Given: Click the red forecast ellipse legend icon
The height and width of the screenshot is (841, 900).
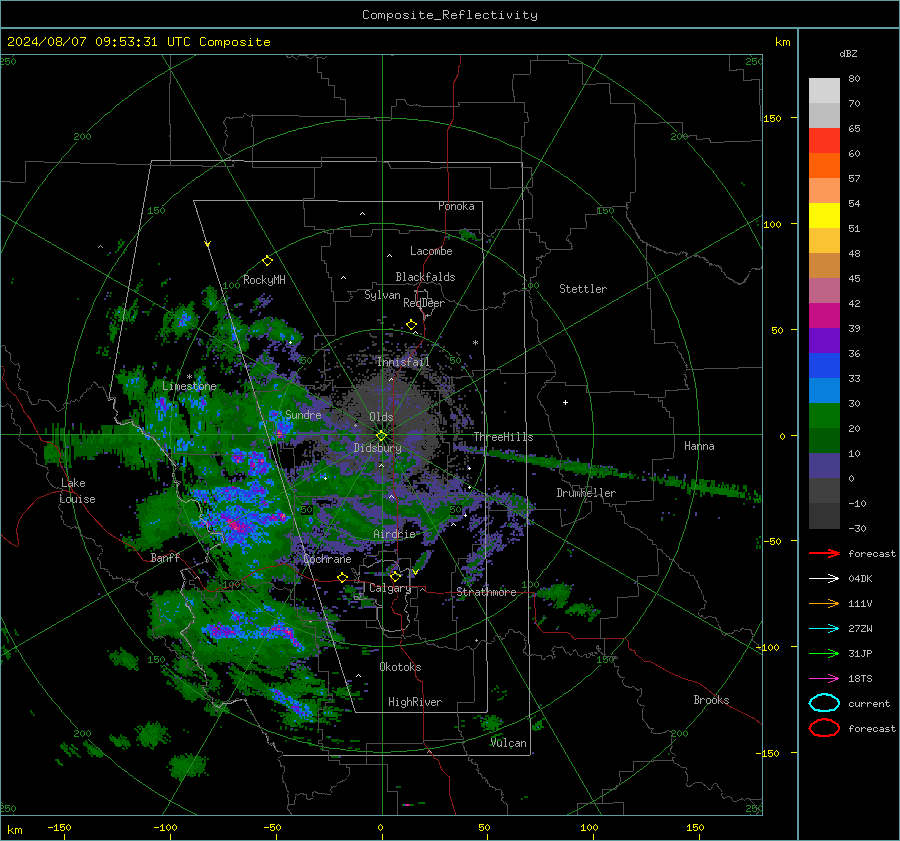Looking at the screenshot, I should tap(824, 728).
